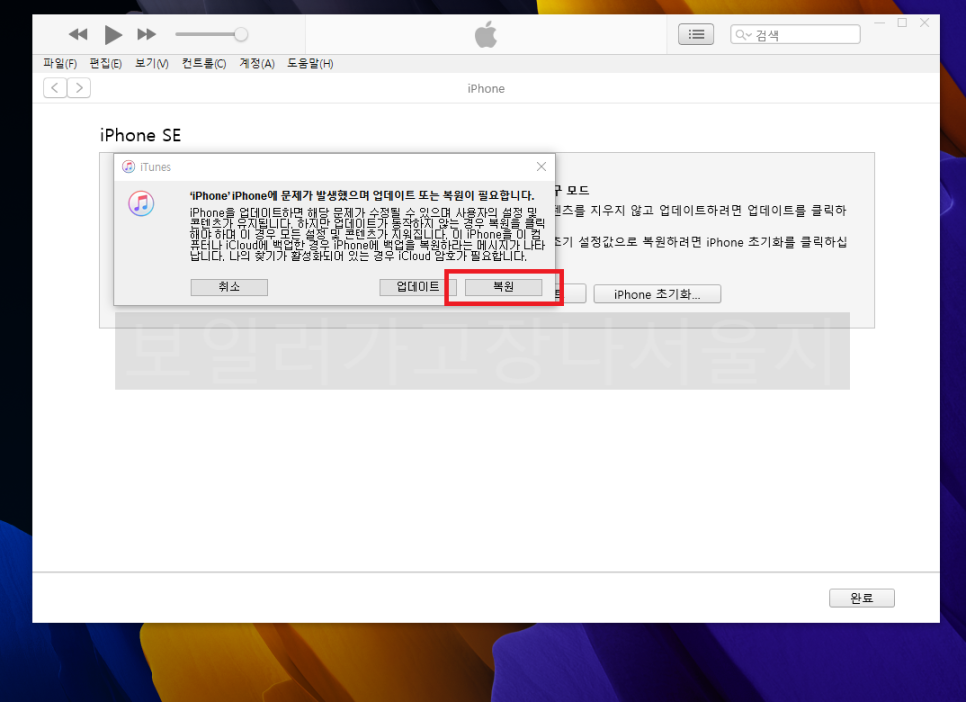Open the 파일(F) menu

60,63
